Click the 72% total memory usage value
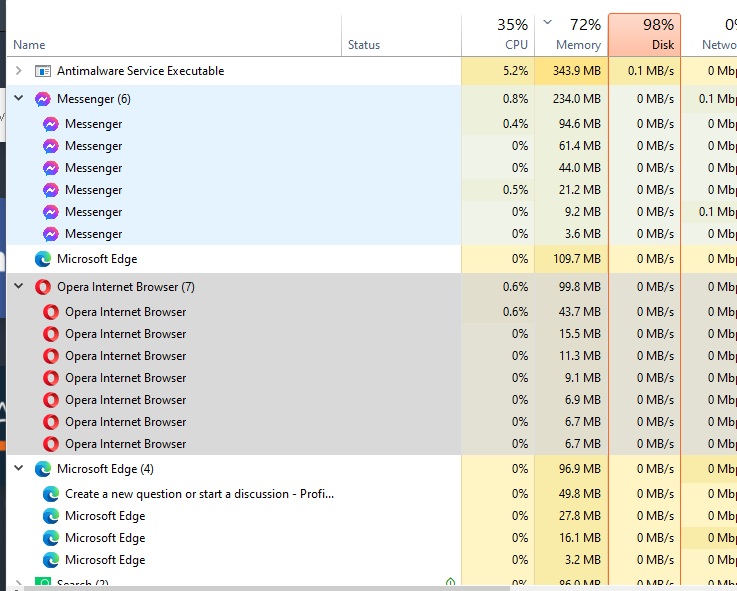 [x=585, y=24]
